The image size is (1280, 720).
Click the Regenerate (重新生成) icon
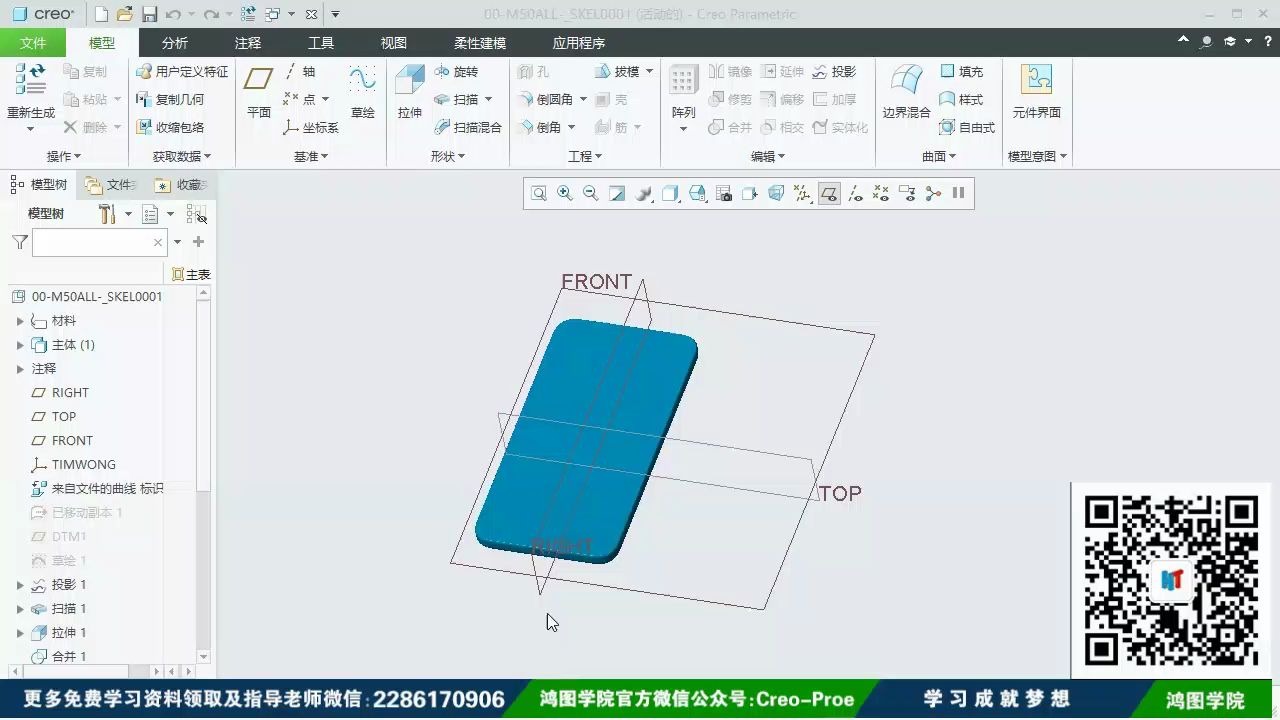(31, 80)
